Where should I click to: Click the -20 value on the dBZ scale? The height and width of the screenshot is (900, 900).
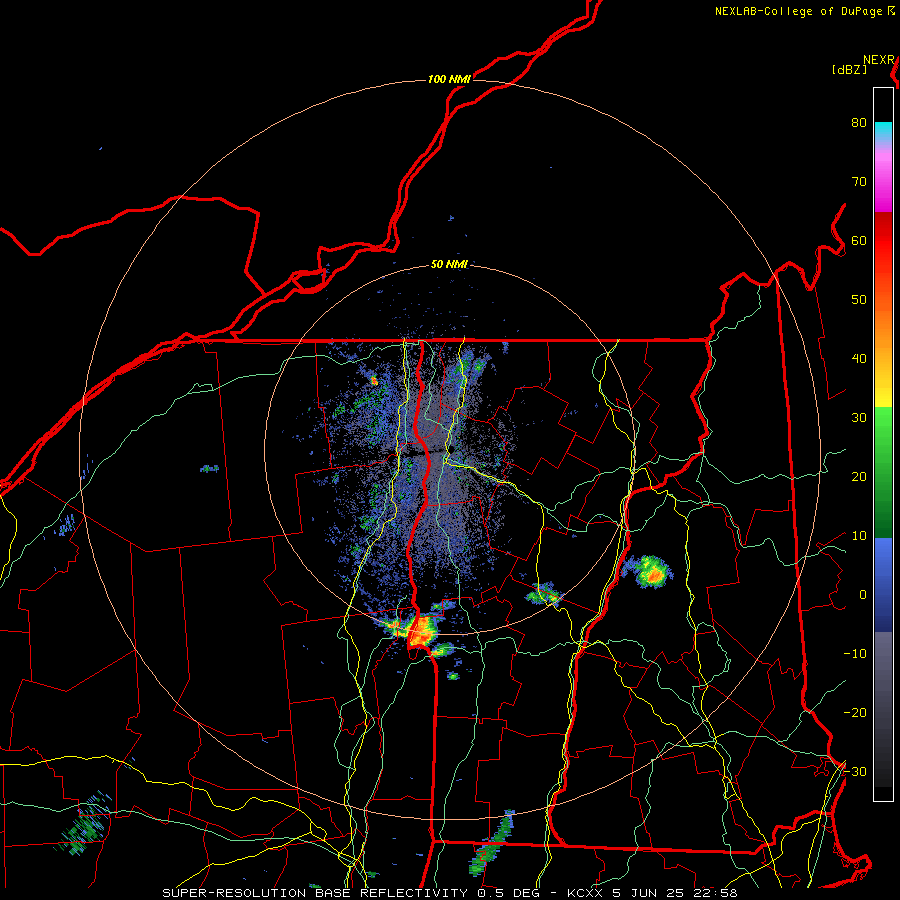click(x=855, y=713)
